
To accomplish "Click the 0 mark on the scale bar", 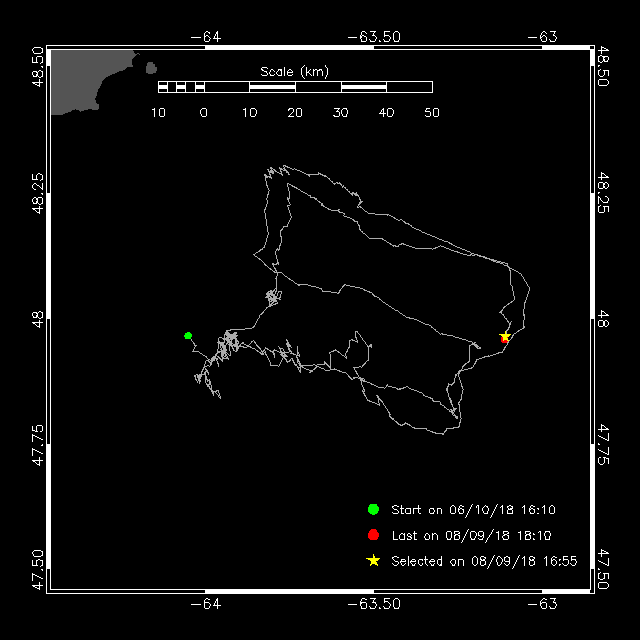I will [204, 113].
